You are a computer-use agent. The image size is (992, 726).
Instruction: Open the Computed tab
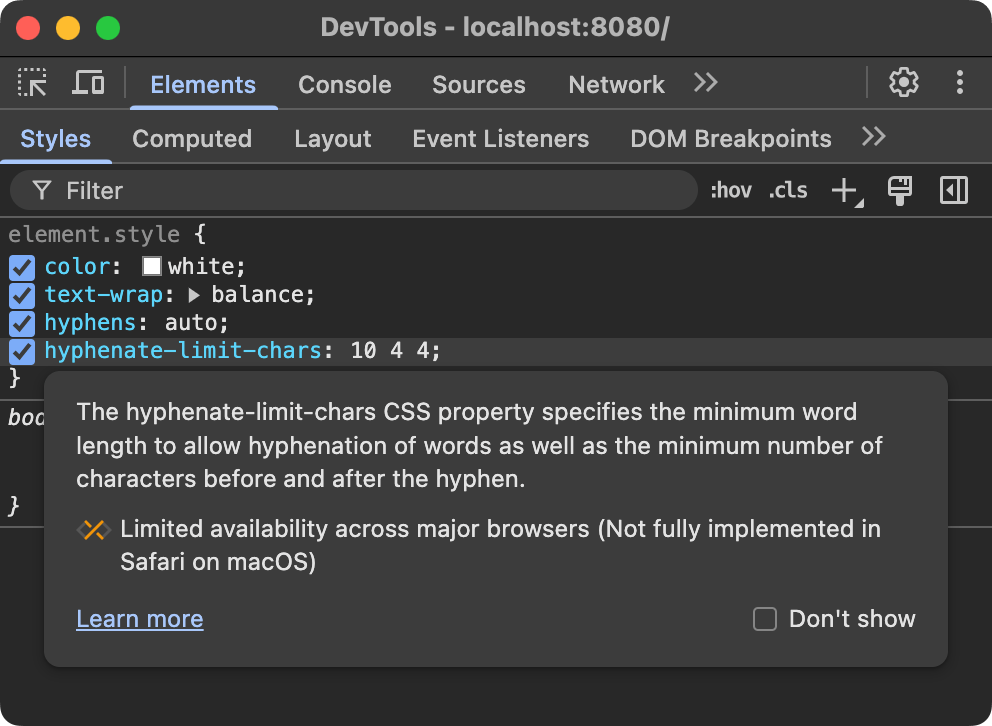pos(192,138)
